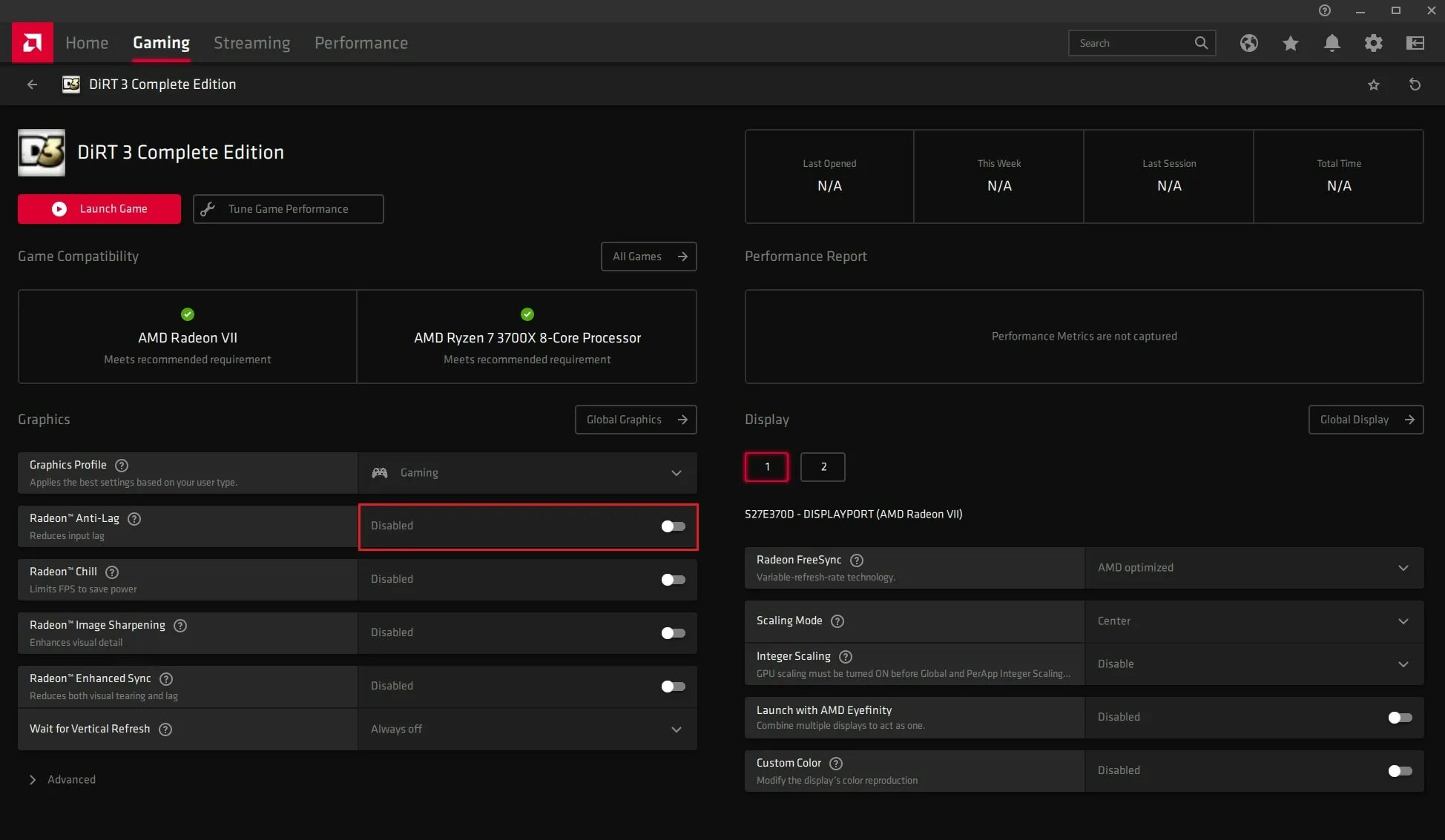Open favorites star icon in top bar

(1290, 43)
